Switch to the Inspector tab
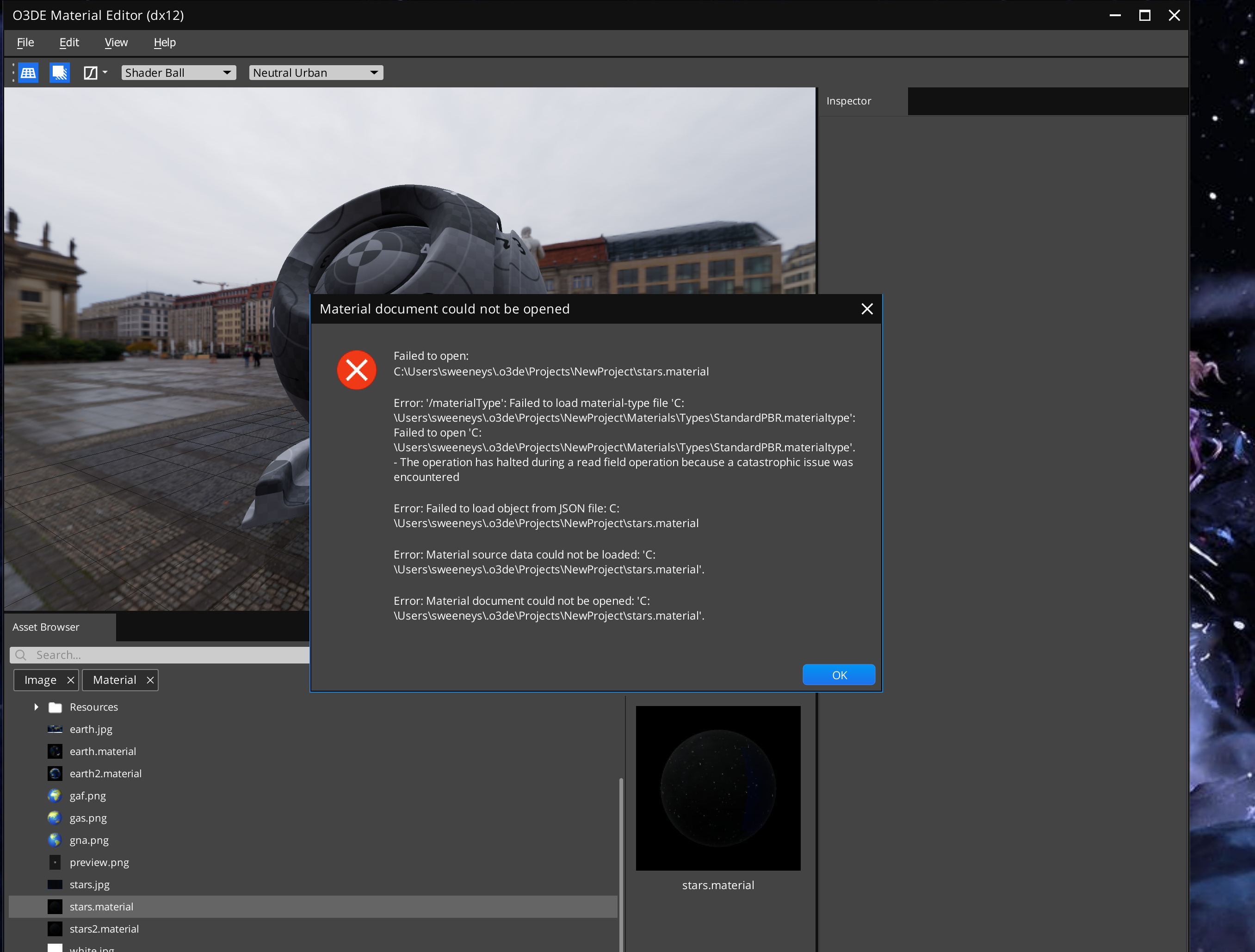This screenshot has width=1255, height=952. (848, 101)
